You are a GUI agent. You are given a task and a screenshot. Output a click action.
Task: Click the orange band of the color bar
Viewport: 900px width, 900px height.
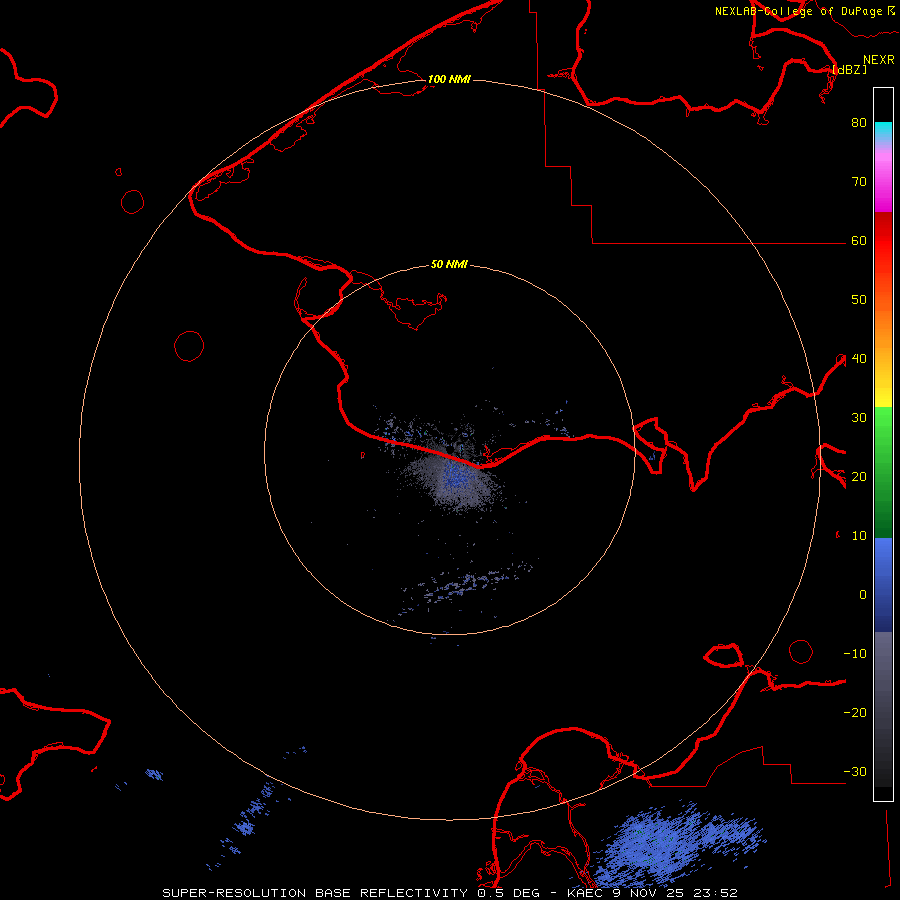click(x=883, y=327)
